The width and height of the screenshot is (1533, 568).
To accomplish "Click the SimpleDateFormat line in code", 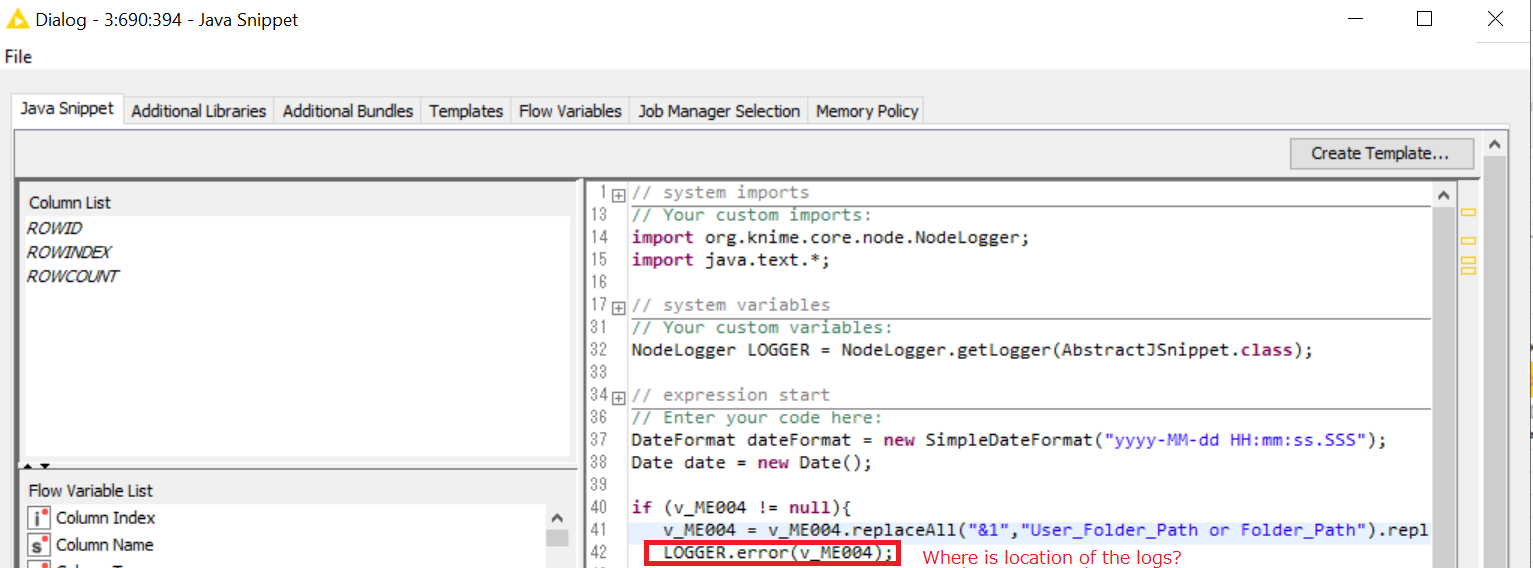I will pyautogui.click(x=1009, y=440).
